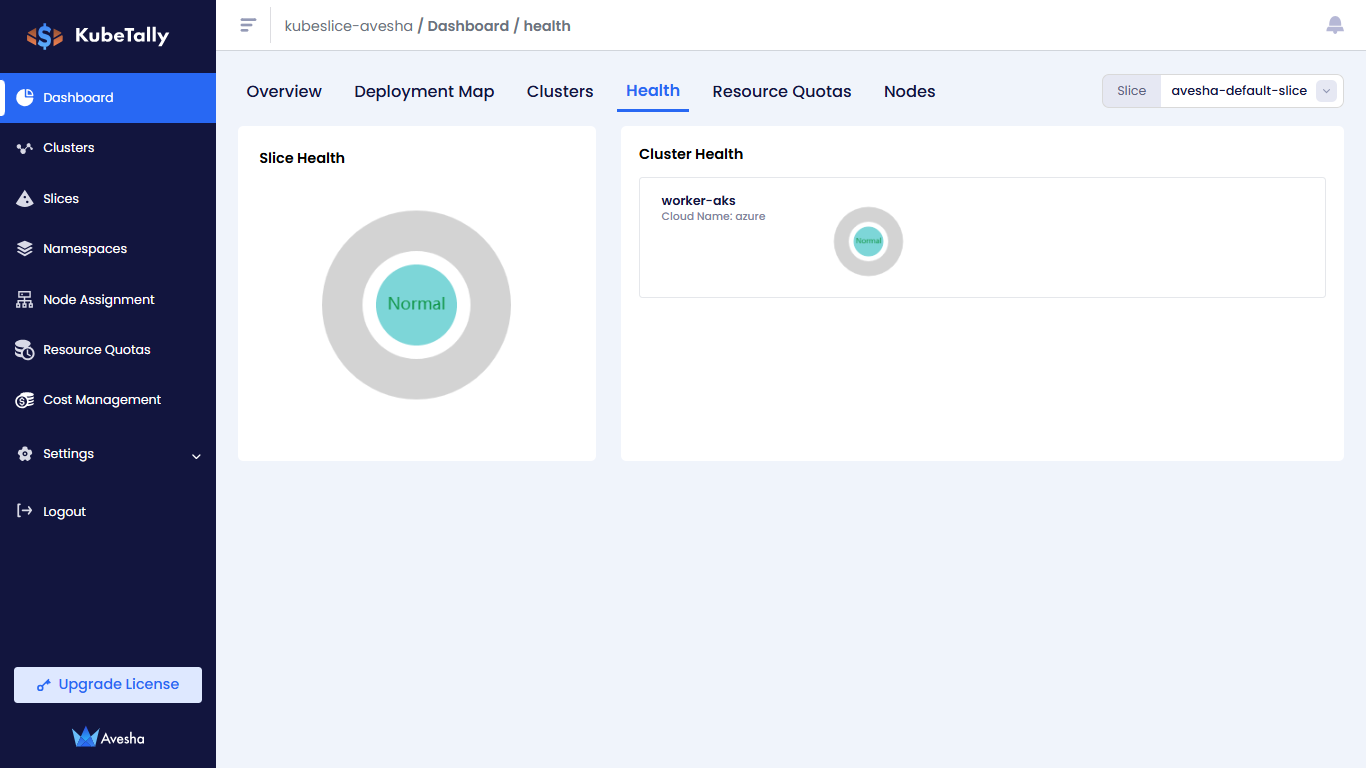Image resolution: width=1366 pixels, height=768 pixels.
Task: Click the Avesha crown logo
Action: tap(85, 737)
